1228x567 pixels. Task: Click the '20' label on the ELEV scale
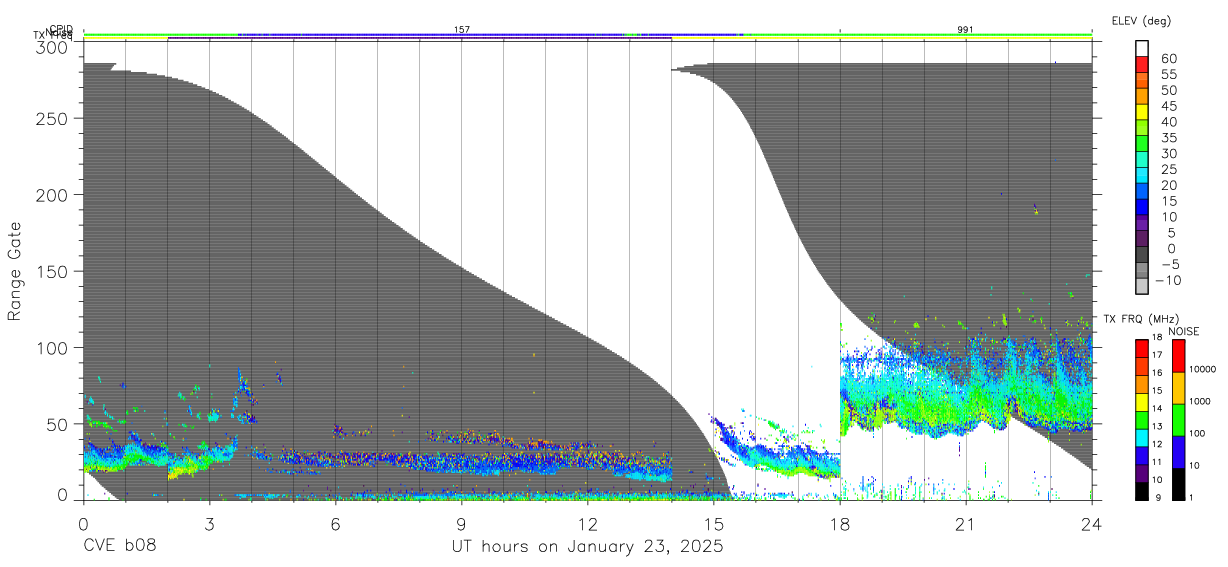coord(1168,185)
